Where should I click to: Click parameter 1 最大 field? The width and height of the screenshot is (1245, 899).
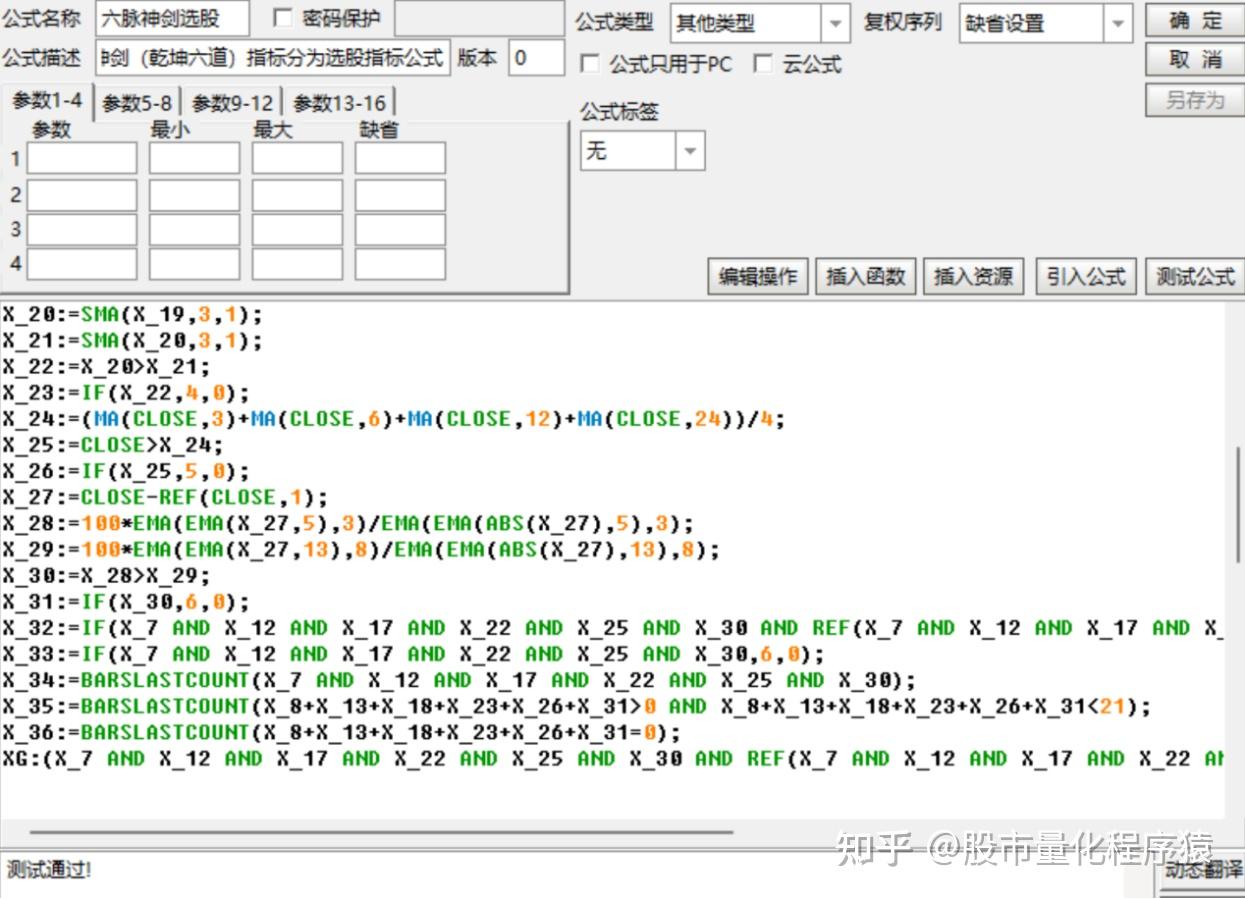297,158
